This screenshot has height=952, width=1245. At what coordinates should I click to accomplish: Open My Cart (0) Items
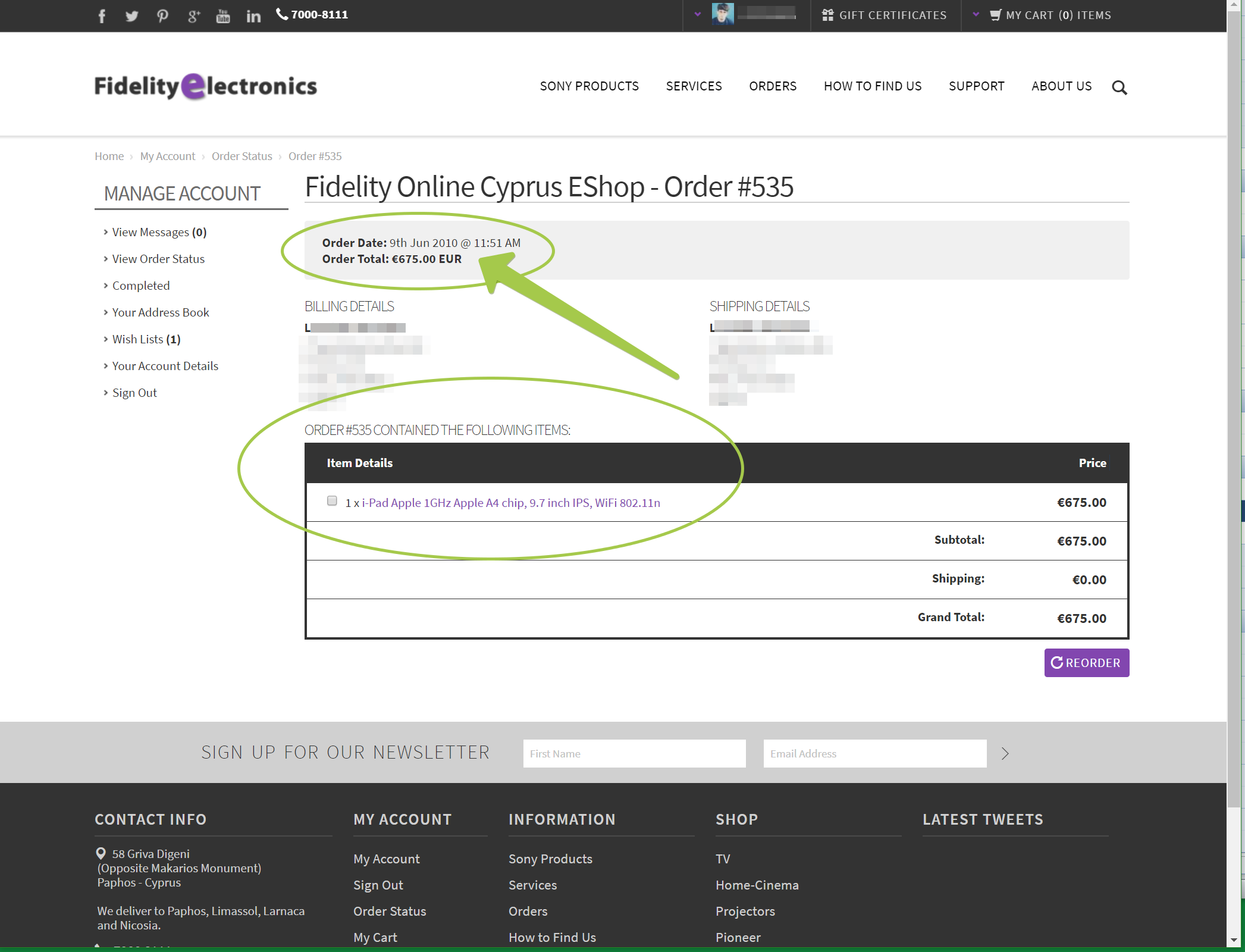[x=1058, y=15]
